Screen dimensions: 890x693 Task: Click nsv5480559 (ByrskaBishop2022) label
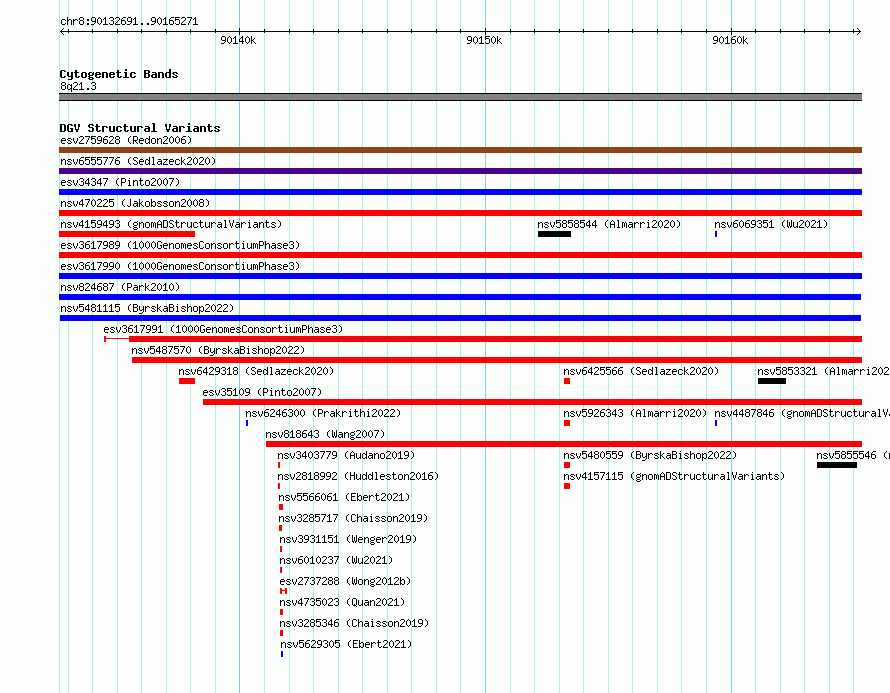click(x=650, y=455)
